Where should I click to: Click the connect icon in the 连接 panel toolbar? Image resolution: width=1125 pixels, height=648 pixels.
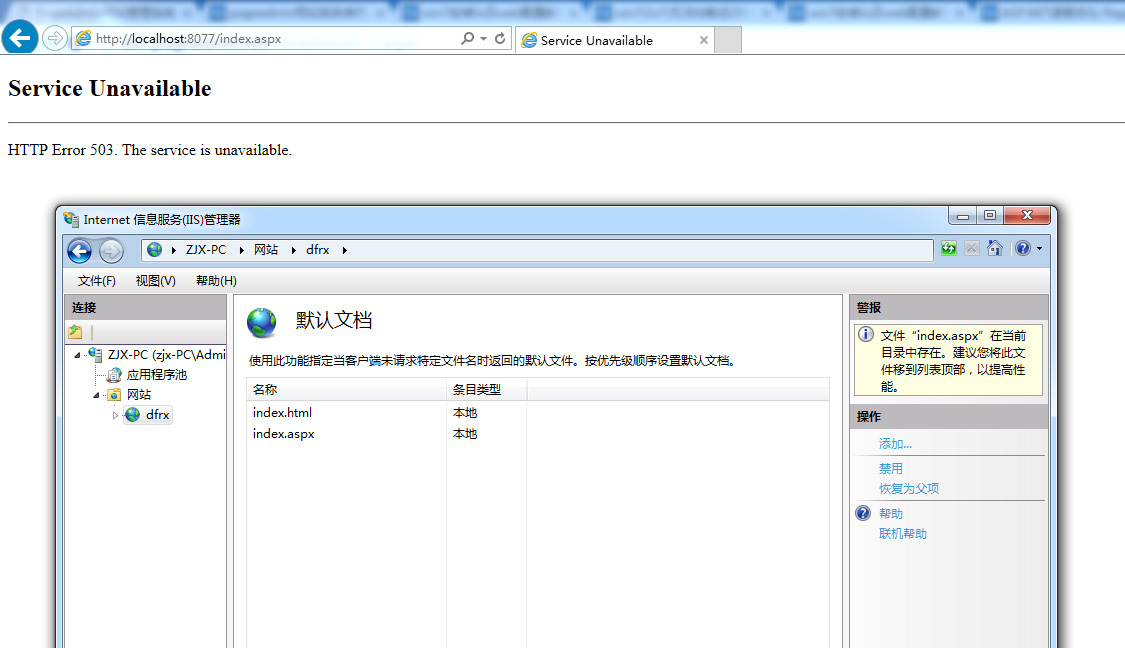click(x=75, y=332)
